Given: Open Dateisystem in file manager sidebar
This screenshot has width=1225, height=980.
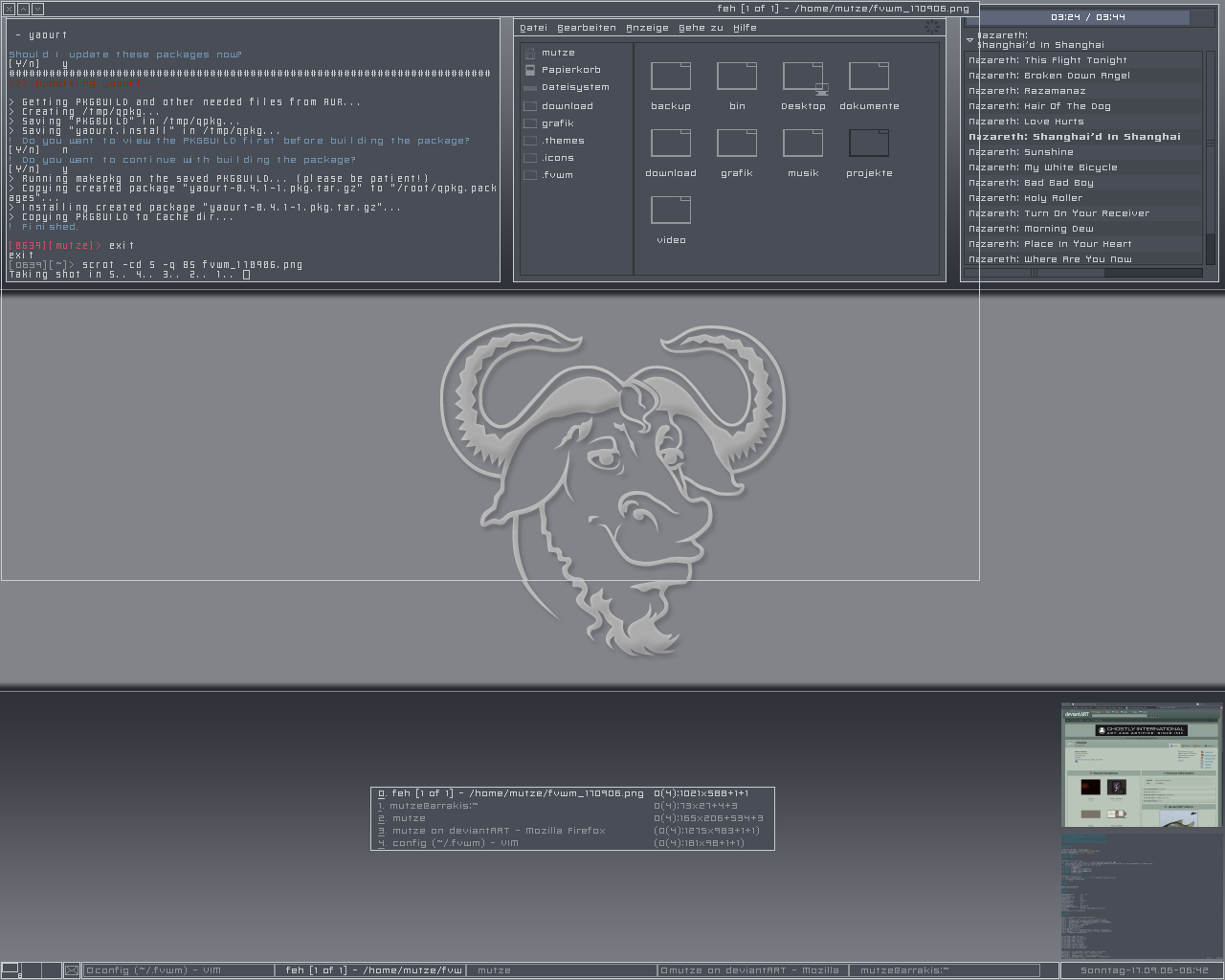Looking at the screenshot, I should tap(567, 87).
